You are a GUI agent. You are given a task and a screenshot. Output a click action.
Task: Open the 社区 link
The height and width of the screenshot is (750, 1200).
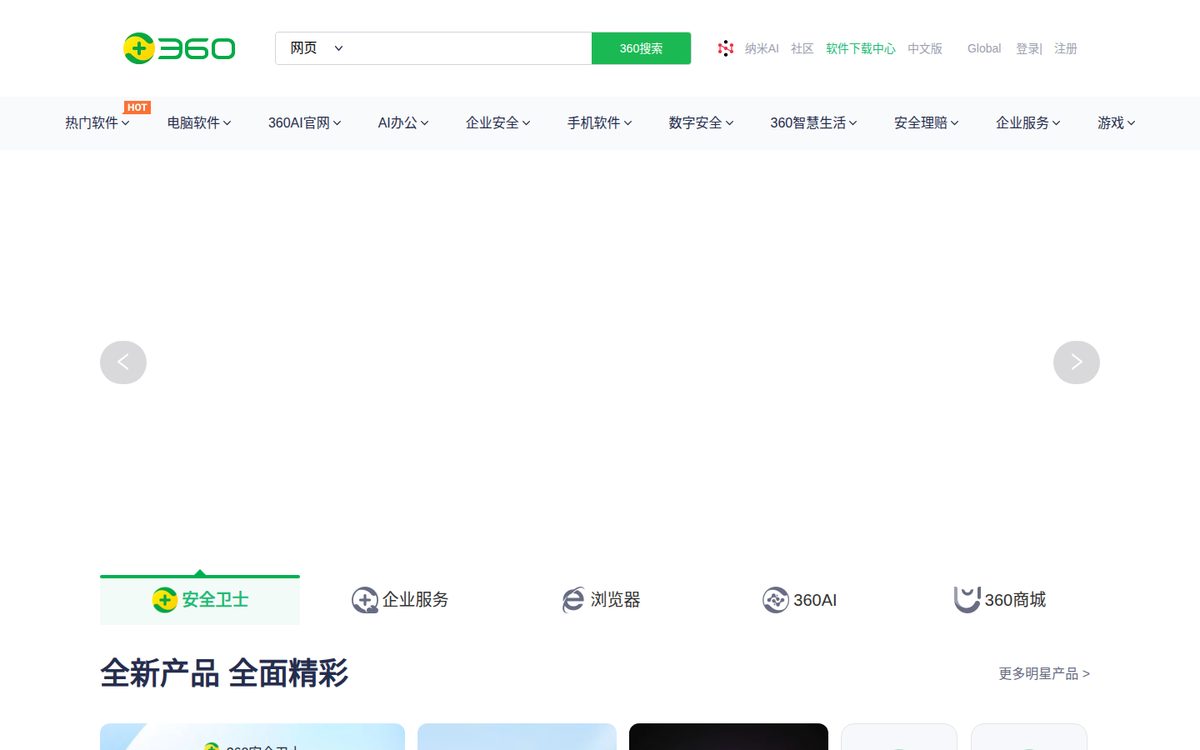click(x=802, y=48)
